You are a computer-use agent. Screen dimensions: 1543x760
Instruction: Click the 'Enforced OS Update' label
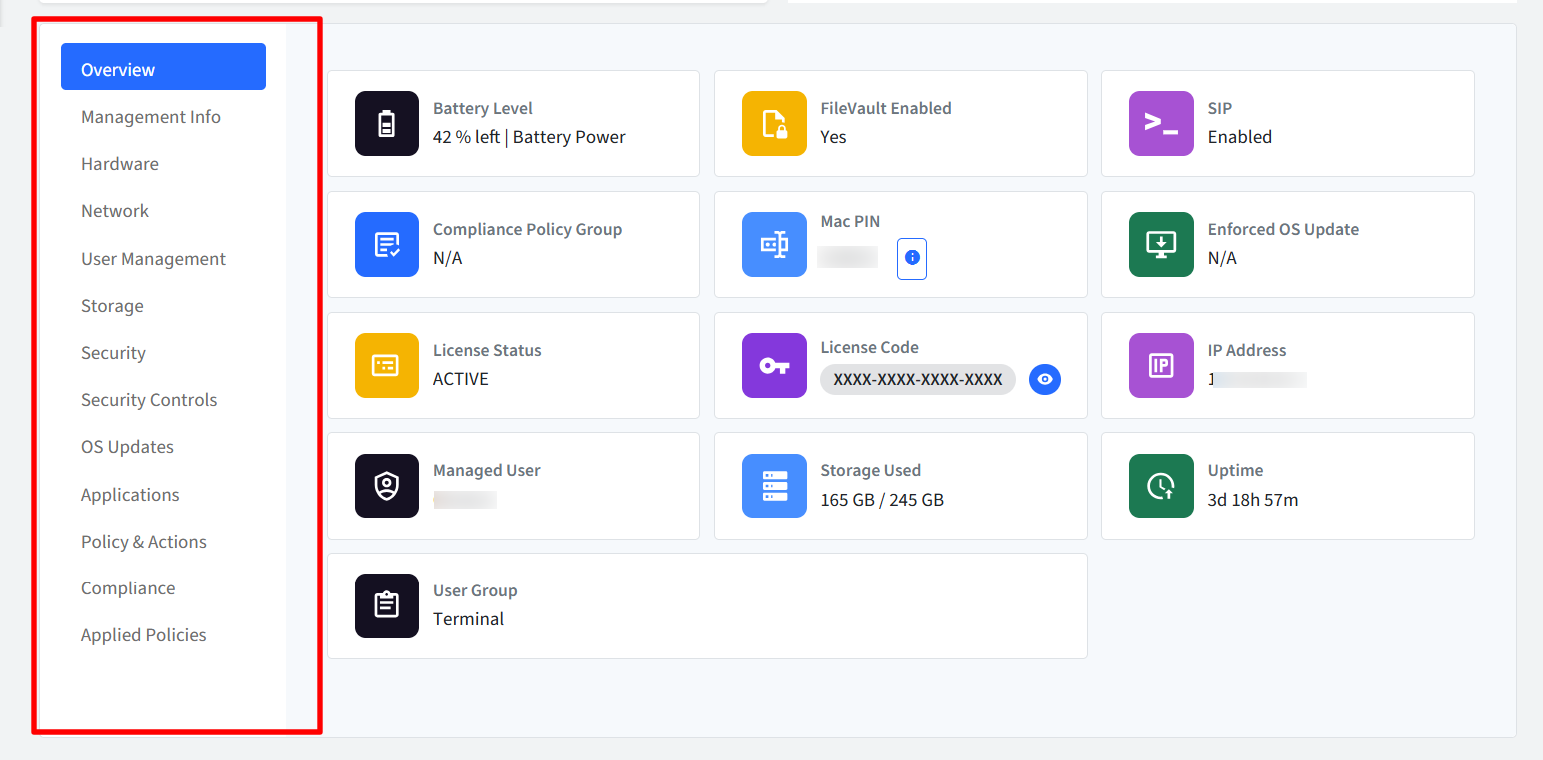click(x=1283, y=229)
